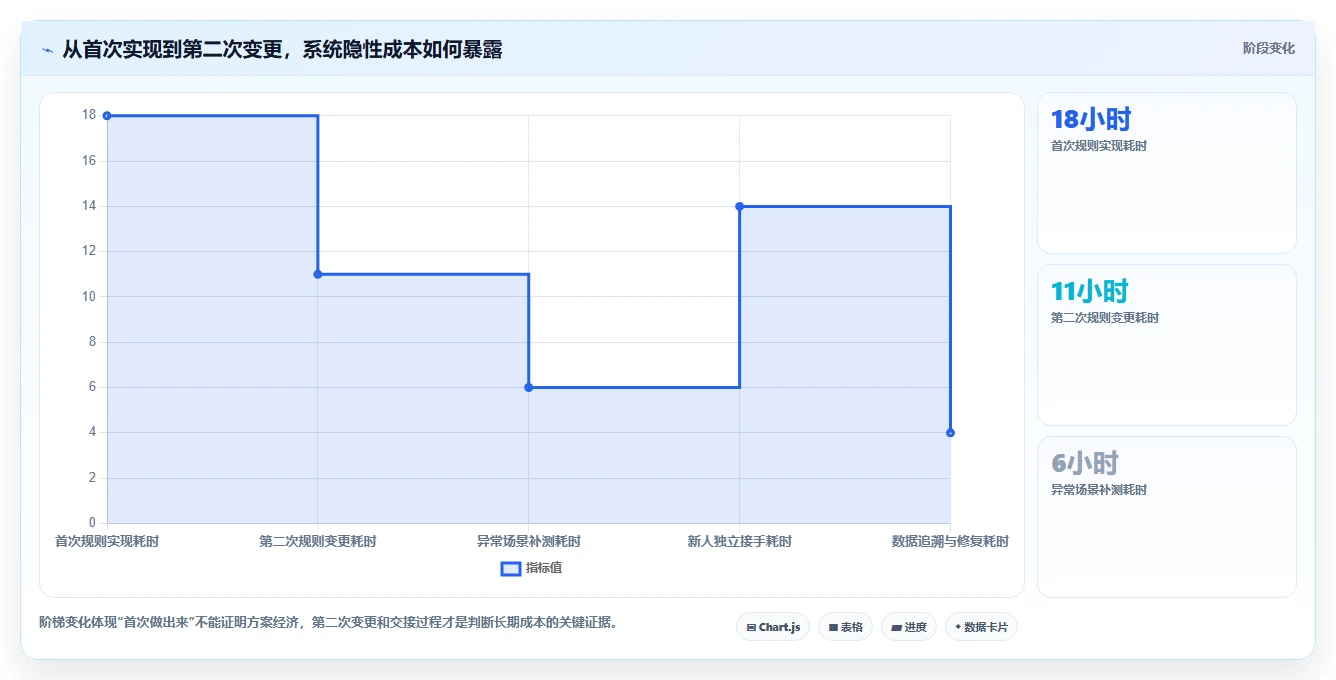
Task: Click the 指标值 legend label
Action: pos(544,568)
